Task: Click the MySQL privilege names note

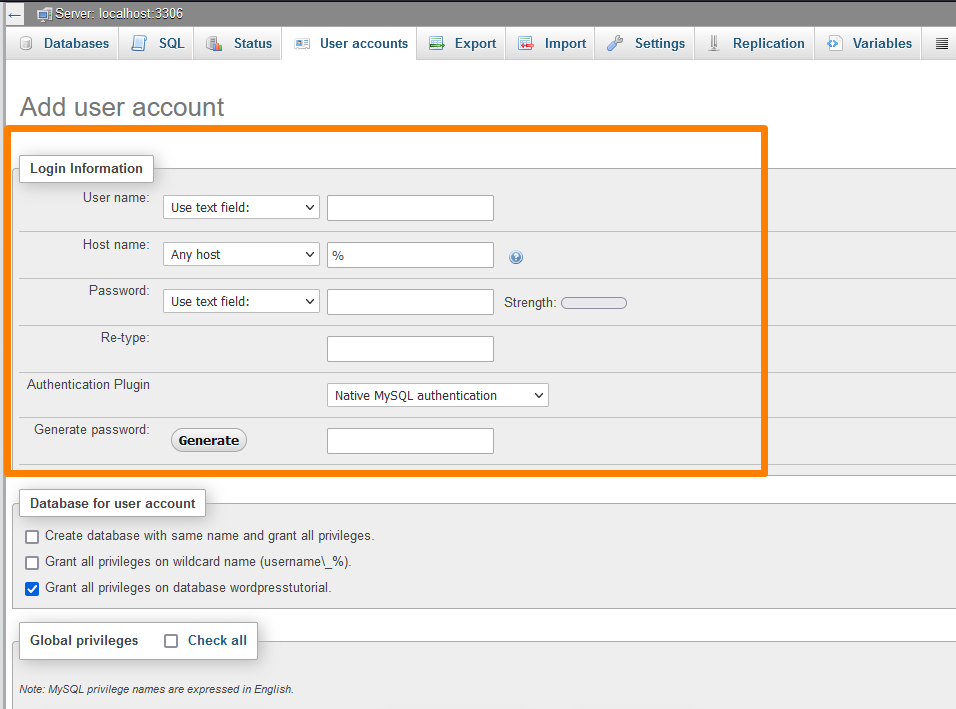Action: point(156,689)
